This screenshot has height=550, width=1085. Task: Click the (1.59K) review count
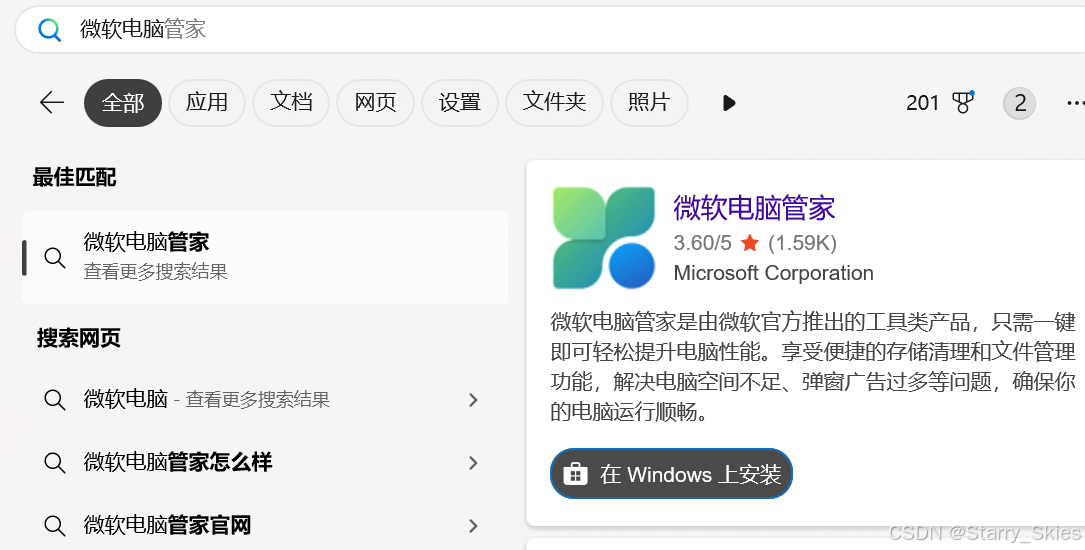coord(802,243)
